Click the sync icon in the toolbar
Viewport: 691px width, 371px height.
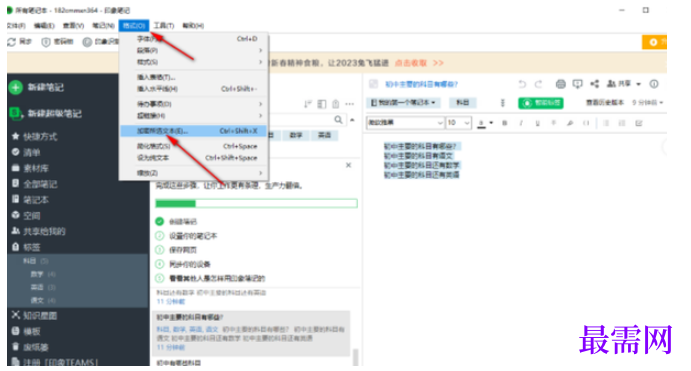pos(11,42)
